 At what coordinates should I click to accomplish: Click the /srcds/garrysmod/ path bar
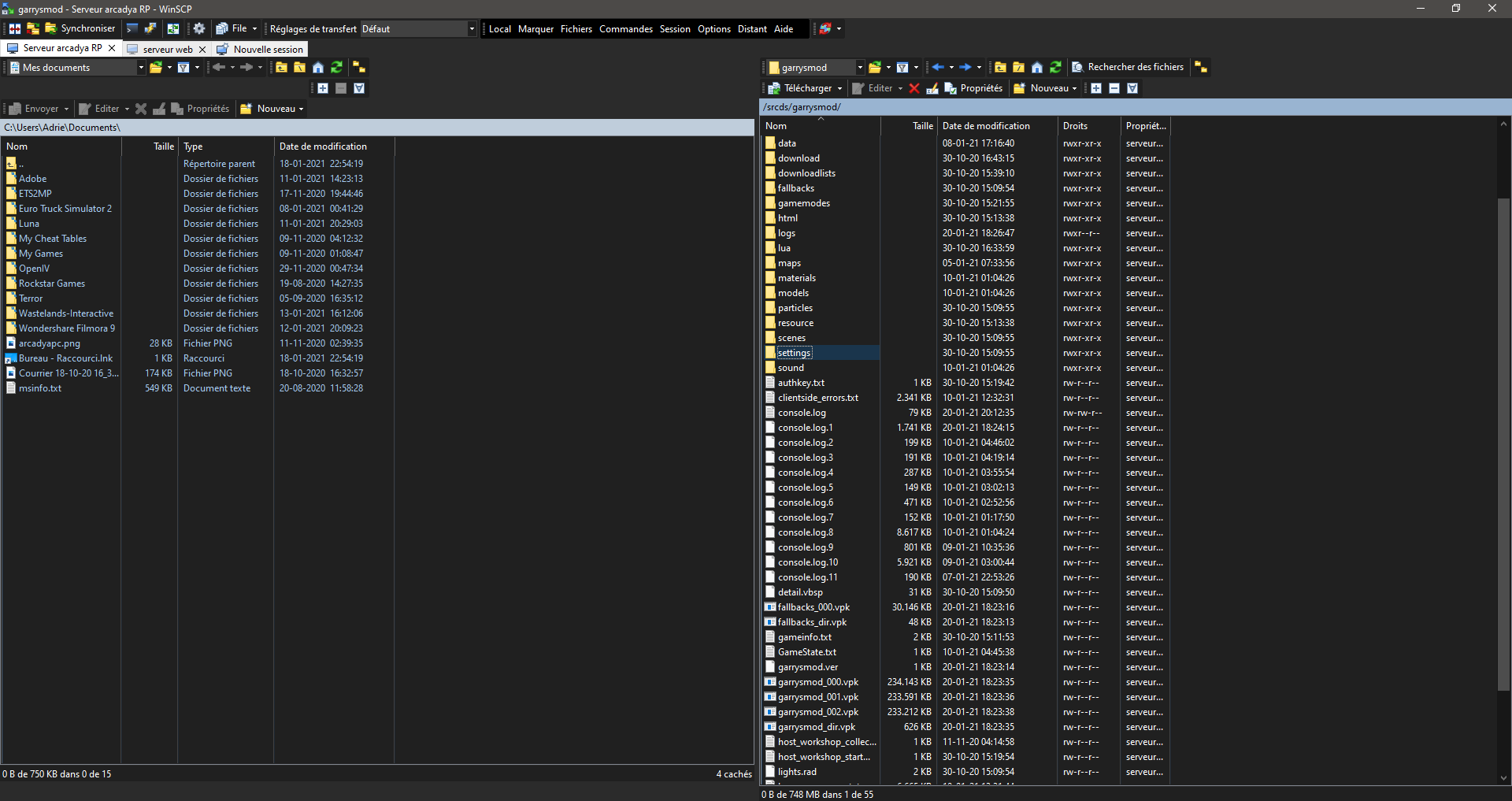pyautogui.click(x=1136, y=107)
